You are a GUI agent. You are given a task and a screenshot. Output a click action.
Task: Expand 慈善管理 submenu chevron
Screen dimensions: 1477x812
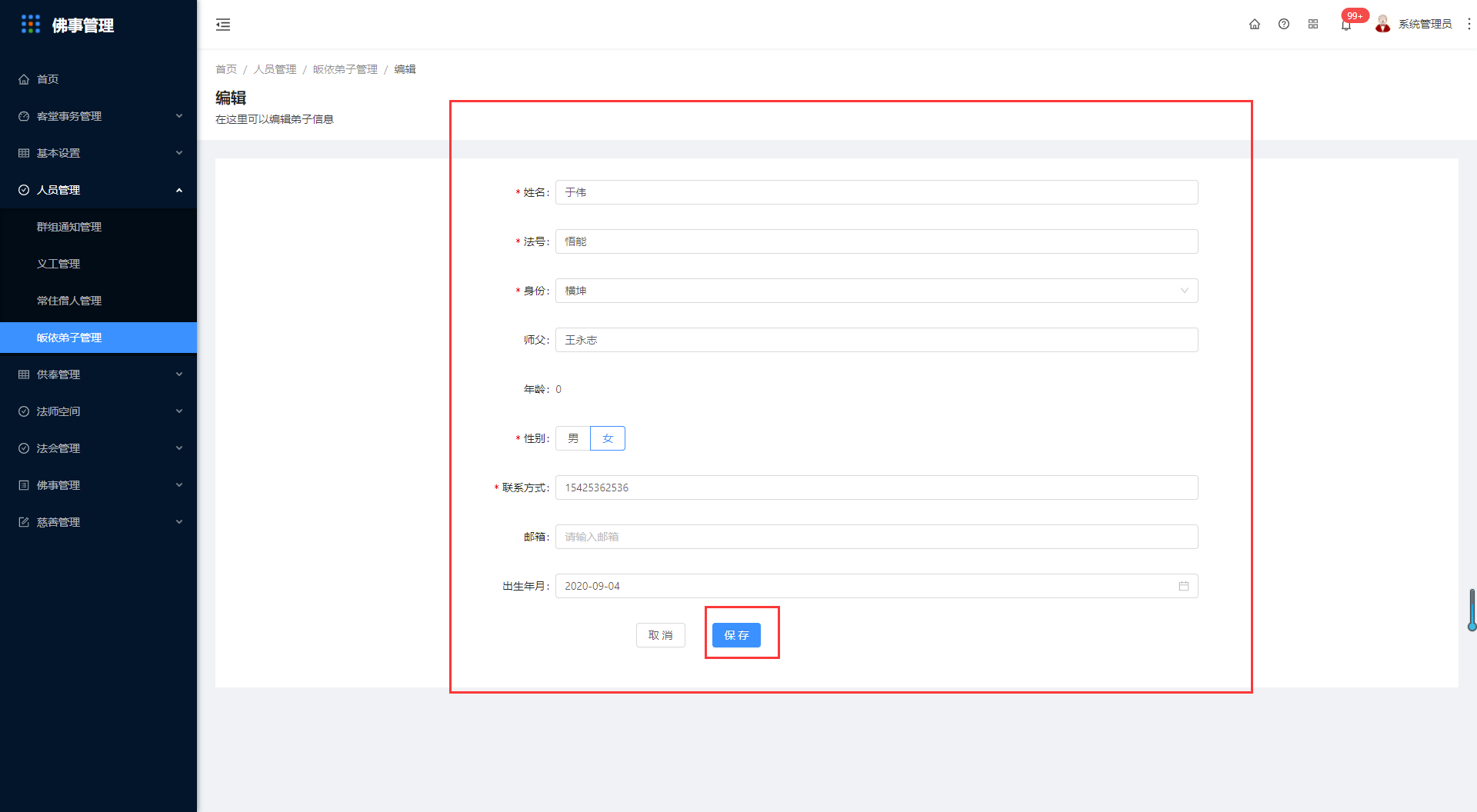179,522
